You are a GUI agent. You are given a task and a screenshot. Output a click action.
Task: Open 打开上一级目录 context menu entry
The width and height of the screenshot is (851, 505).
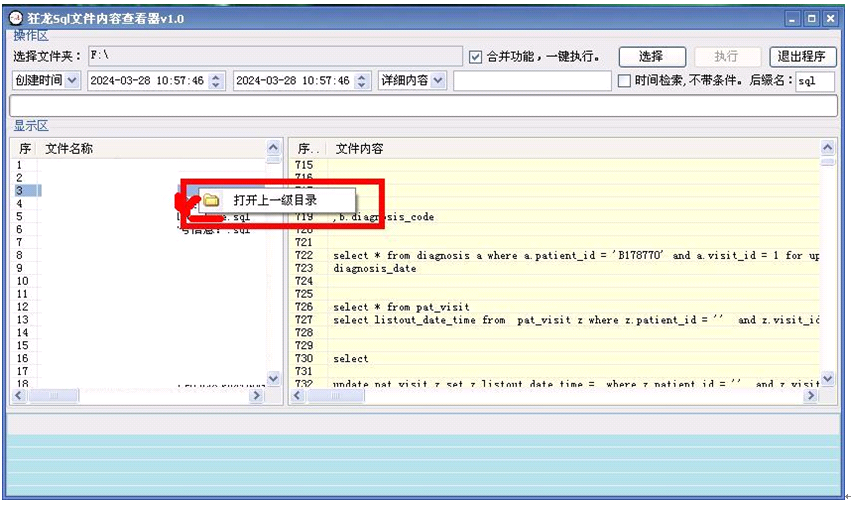[277, 200]
